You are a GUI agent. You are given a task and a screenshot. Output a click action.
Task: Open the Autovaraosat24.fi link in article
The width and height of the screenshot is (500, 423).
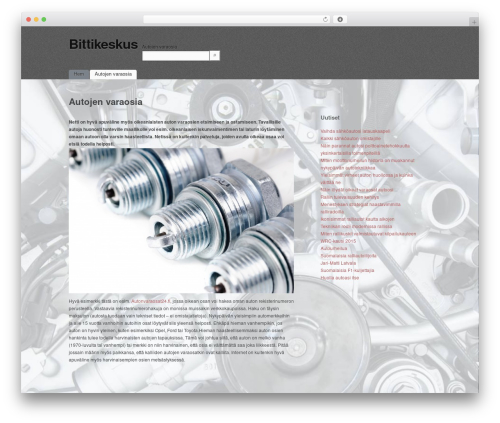point(151,301)
